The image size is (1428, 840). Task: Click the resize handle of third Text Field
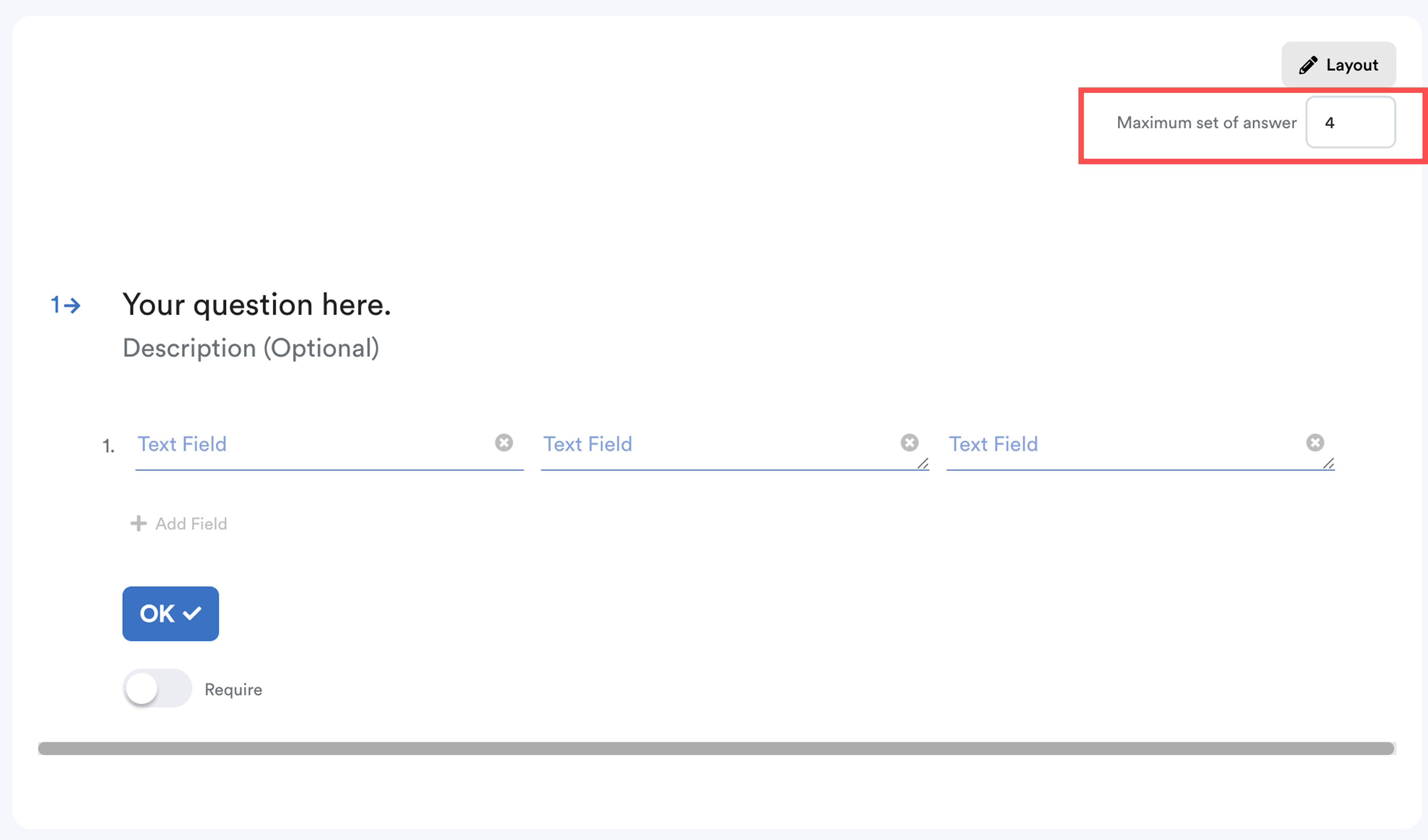(x=1328, y=464)
